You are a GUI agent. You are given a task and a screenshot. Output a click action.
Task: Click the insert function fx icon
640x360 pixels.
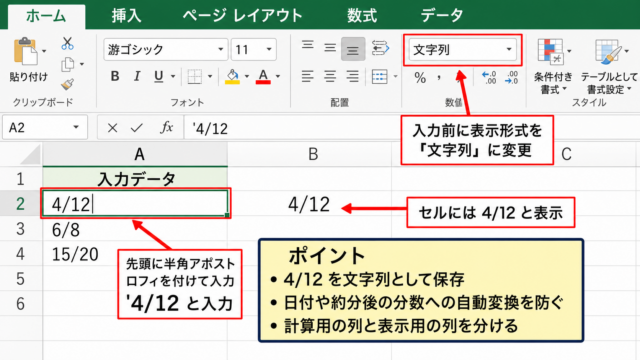click(166, 128)
